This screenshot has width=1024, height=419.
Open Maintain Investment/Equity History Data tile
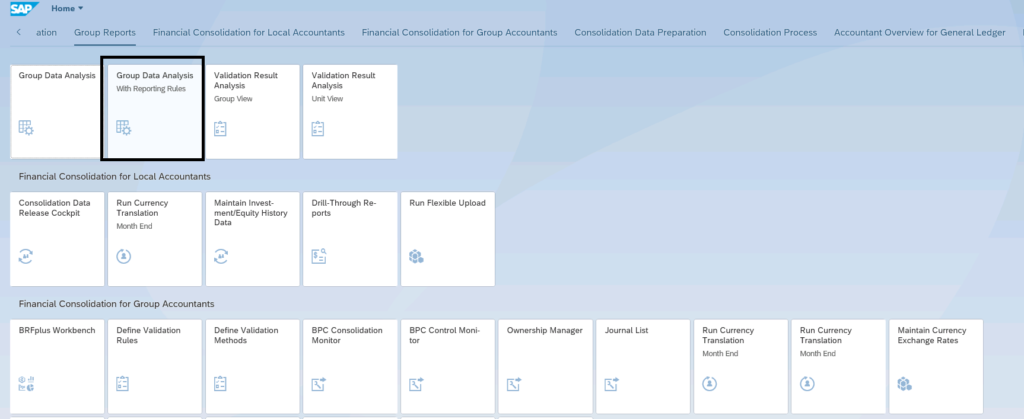point(253,239)
